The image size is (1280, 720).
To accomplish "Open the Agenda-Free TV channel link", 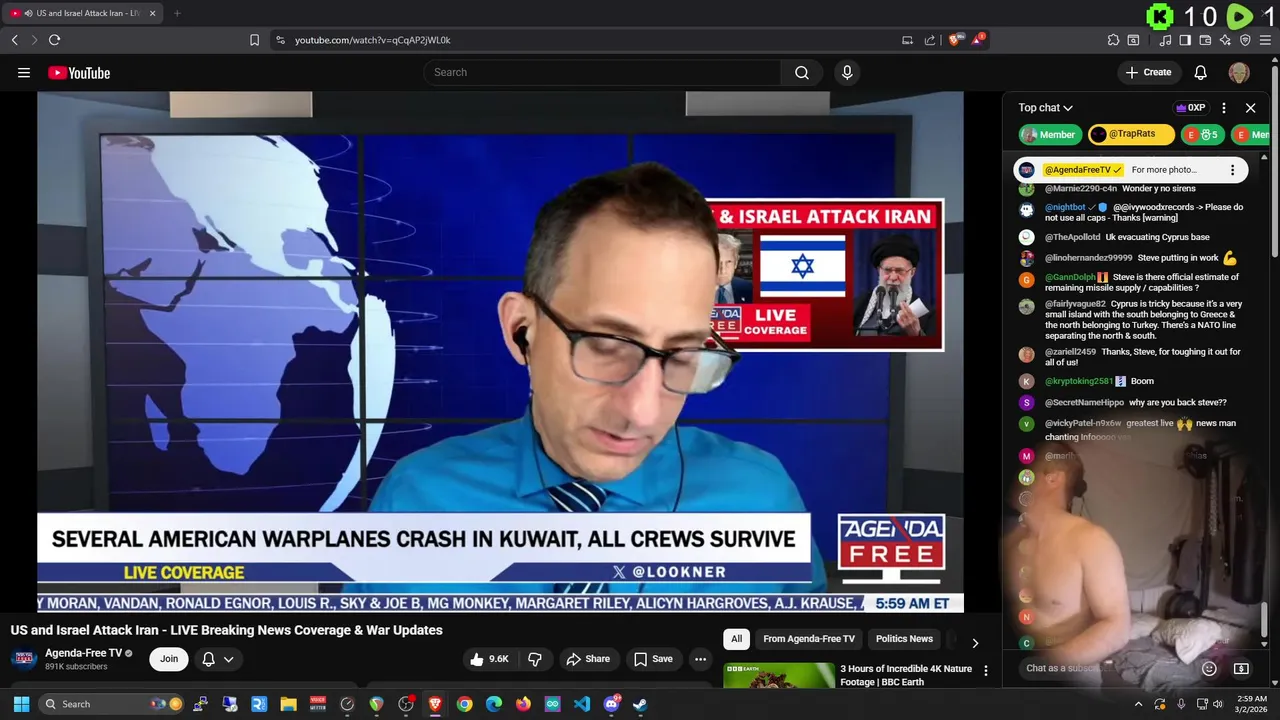I will [83, 653].
